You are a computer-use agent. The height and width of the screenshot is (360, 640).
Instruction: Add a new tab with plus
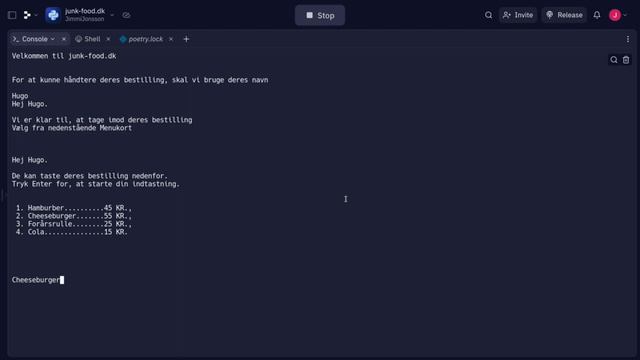point(186,39)
